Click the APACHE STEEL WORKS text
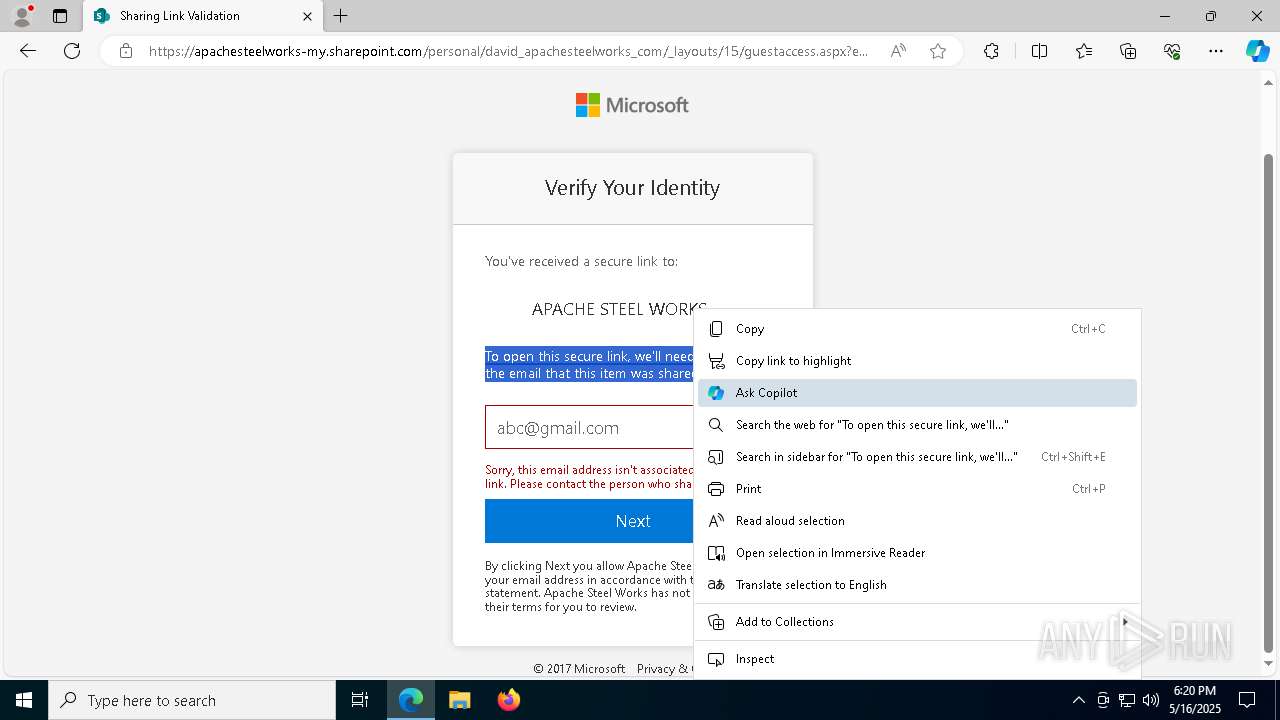This screenshot has width=1280, height=720. [x=619, y=309]
